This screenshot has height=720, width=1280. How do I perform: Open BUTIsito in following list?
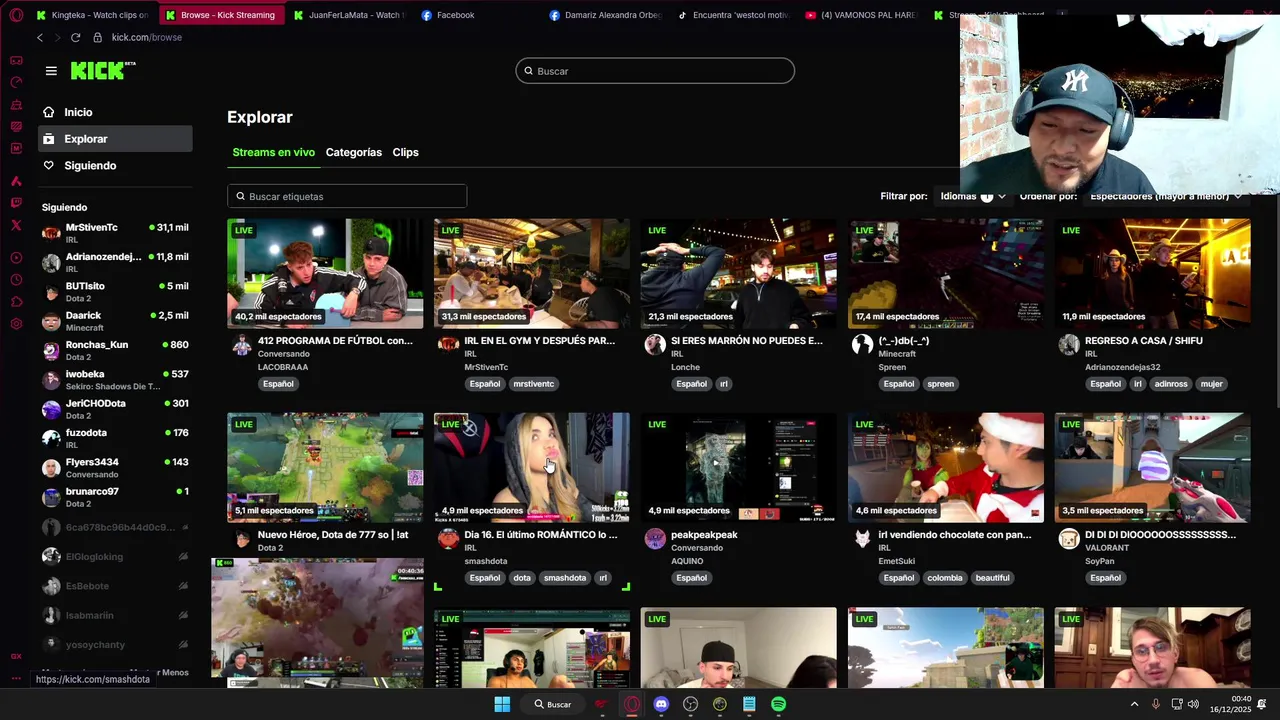pyautogui.click(x=115, y=291)
